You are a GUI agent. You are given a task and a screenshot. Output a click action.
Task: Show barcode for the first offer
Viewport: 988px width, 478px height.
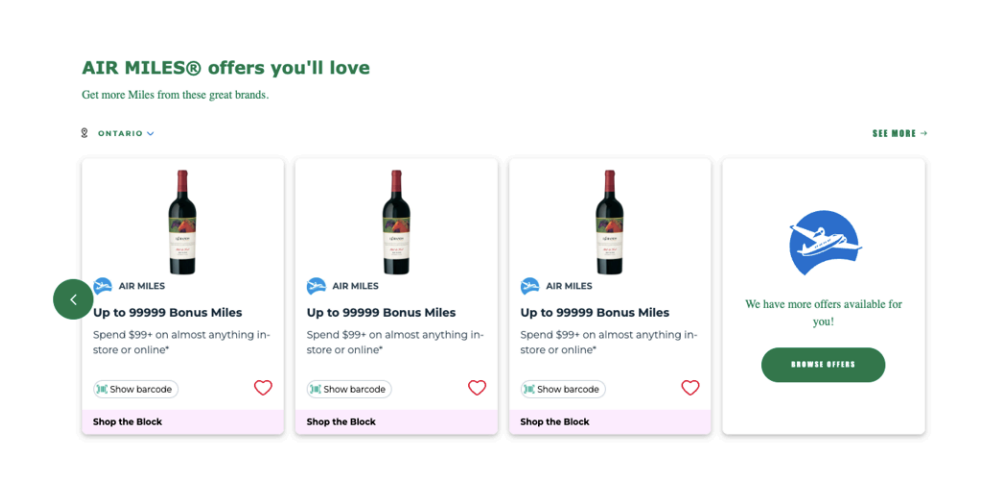[x=136, y=389]
